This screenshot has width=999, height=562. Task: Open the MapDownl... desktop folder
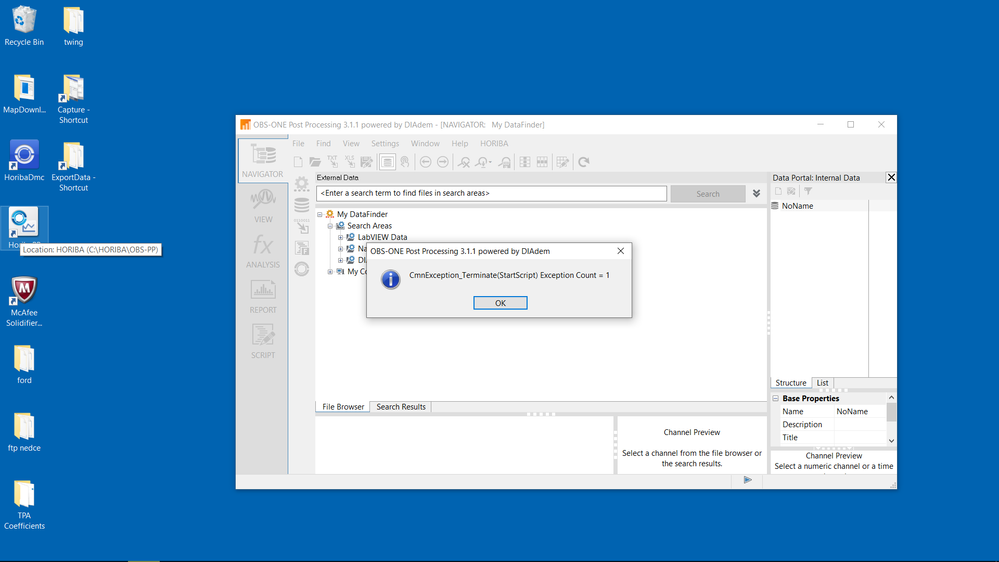(24, 94)
